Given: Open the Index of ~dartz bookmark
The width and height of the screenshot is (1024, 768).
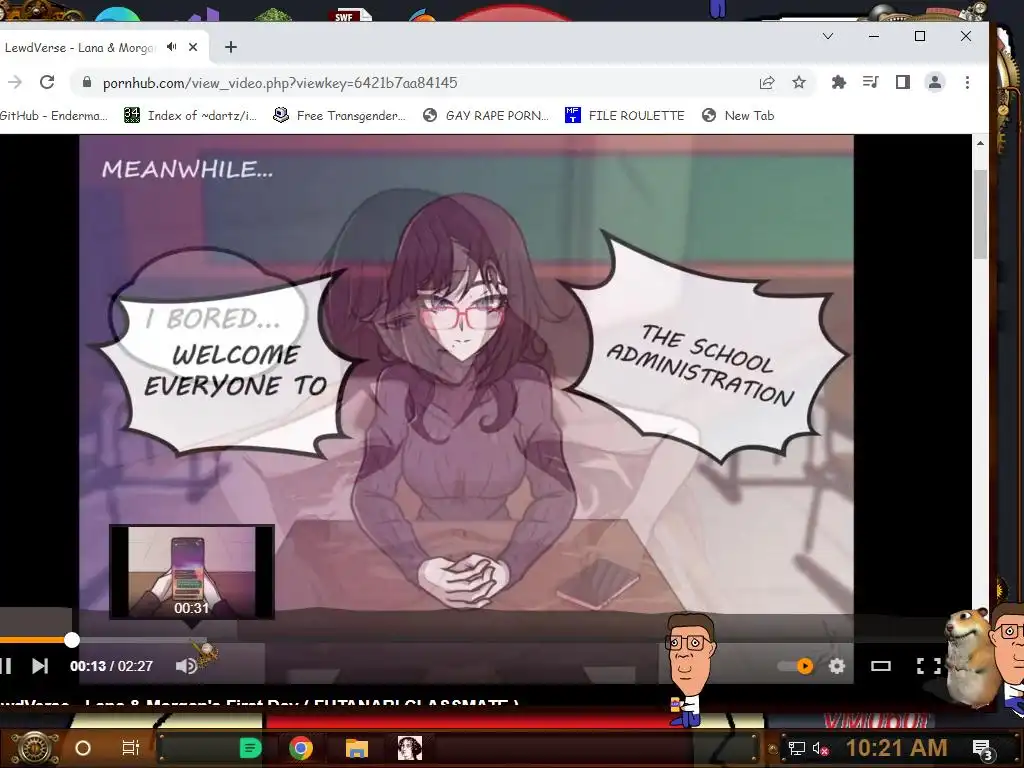Looking at the screenshot, I should 190,116.
